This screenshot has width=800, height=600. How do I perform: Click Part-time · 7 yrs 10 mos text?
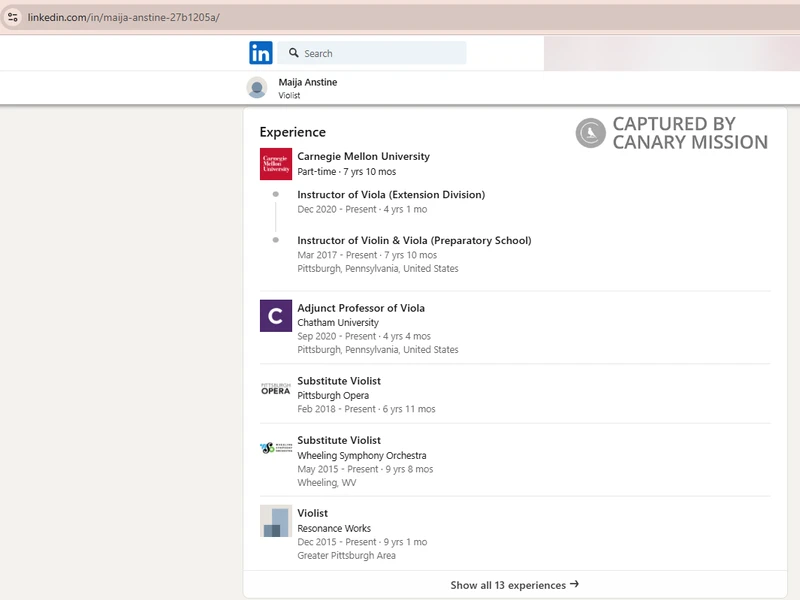346,171
